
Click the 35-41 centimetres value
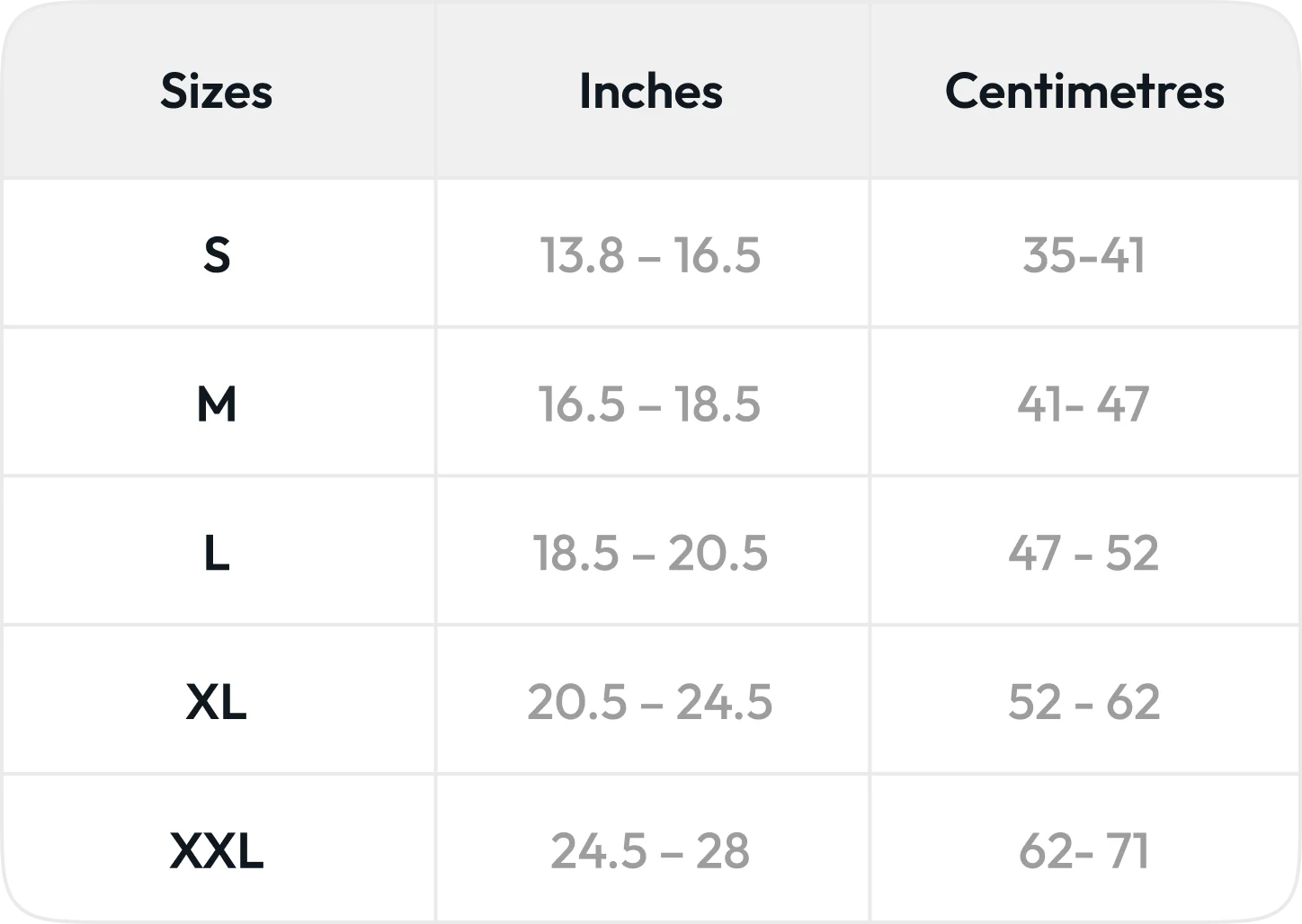1084,255
